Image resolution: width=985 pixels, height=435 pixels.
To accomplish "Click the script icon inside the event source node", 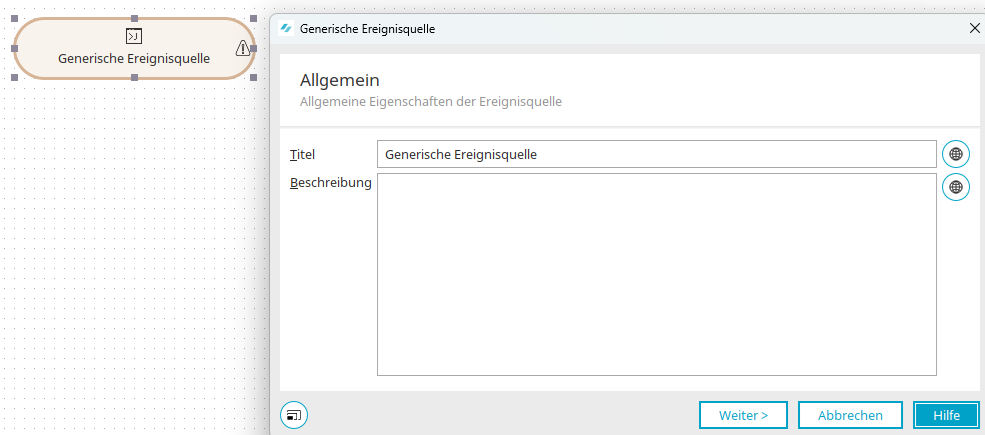I will [134, 36].
